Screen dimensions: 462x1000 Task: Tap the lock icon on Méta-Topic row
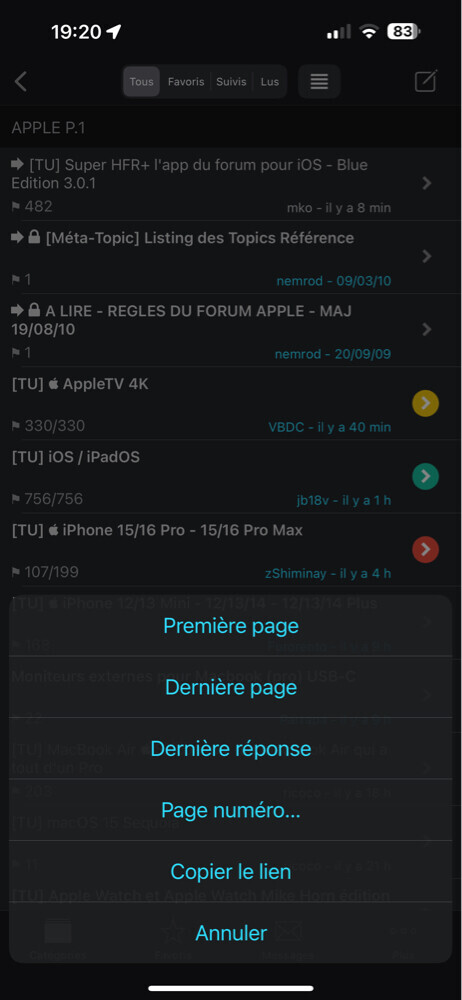[35, 238]
